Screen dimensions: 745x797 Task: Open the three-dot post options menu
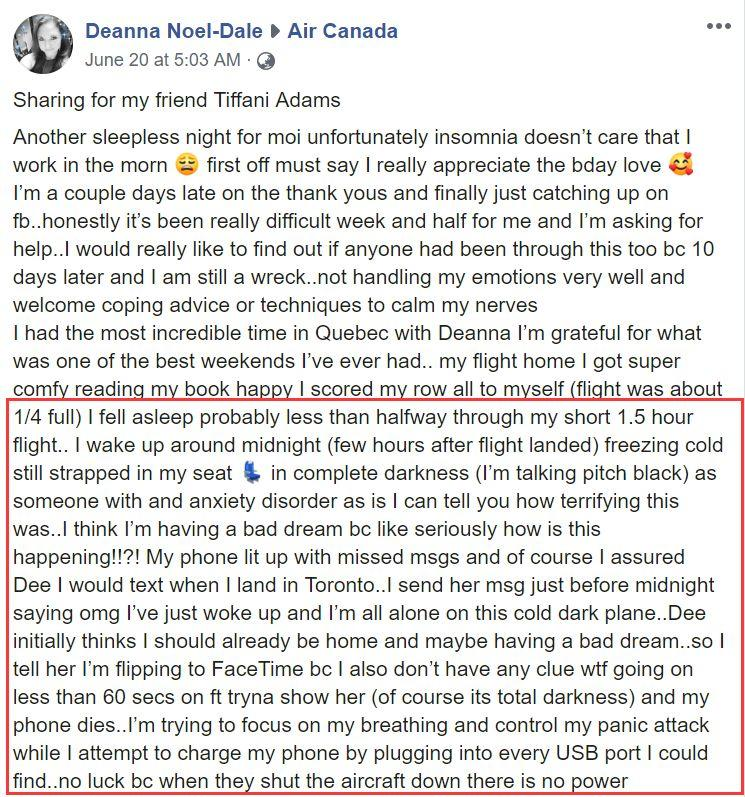719,26
